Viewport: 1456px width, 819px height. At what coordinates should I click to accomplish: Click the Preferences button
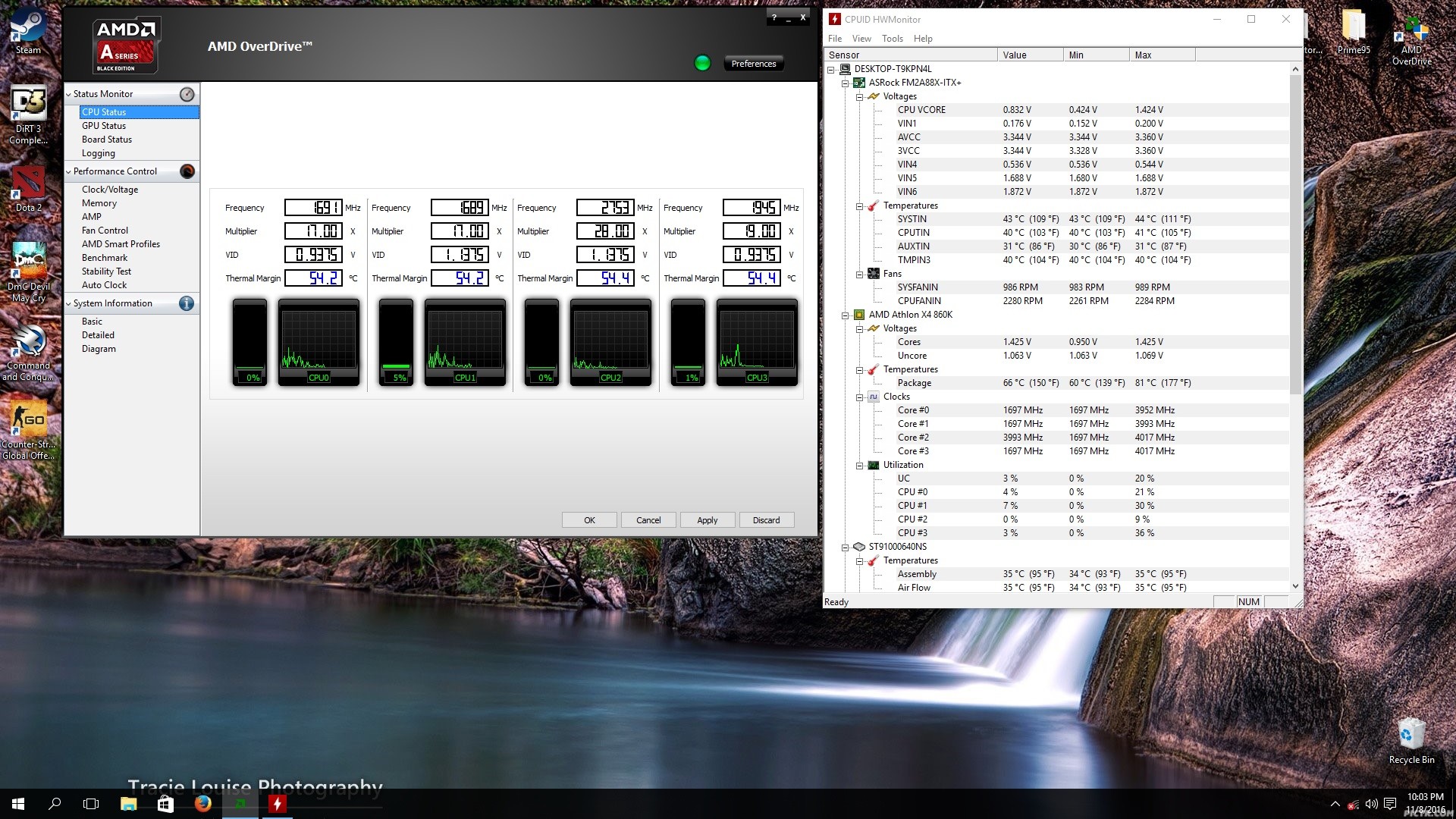(x=753, y=64)
